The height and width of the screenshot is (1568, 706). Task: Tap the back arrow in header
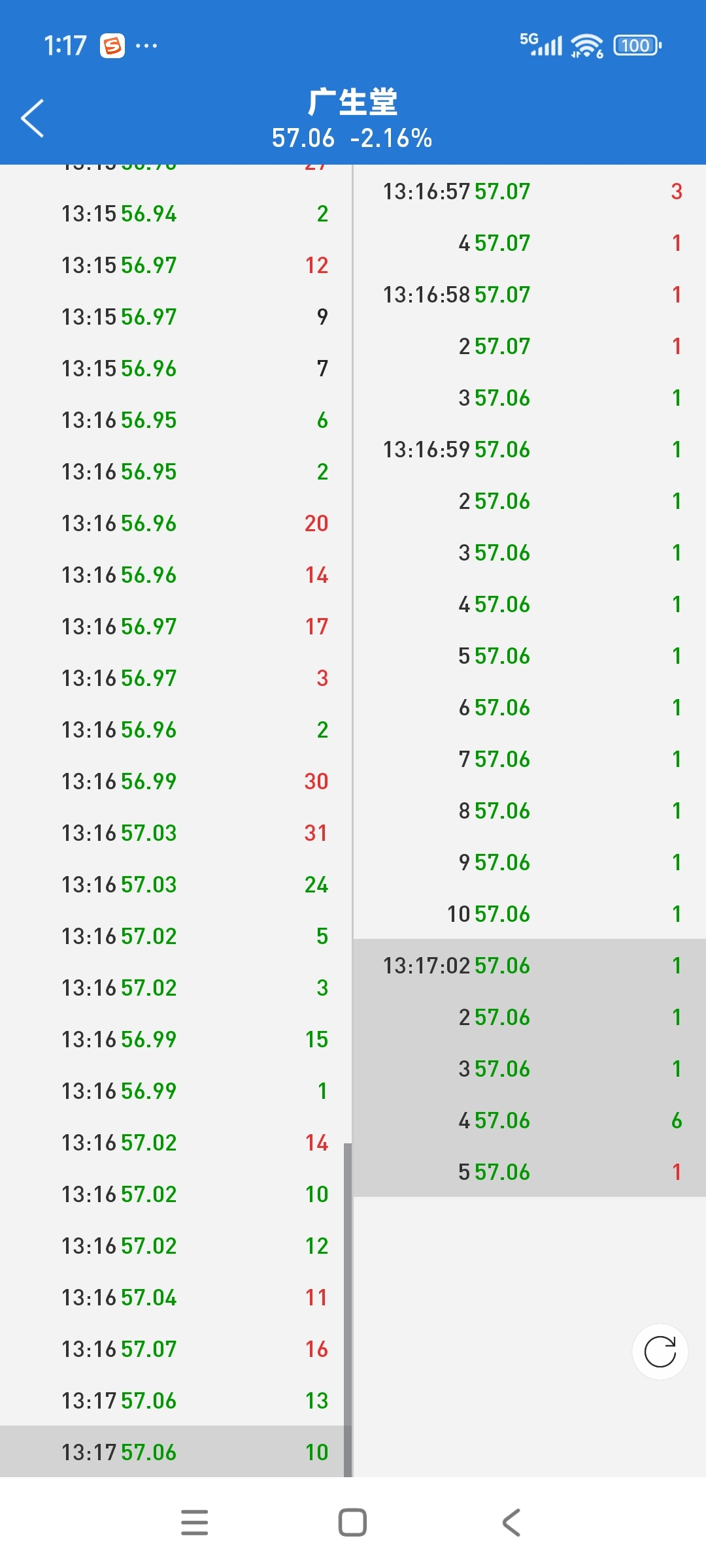pos(33,118)
